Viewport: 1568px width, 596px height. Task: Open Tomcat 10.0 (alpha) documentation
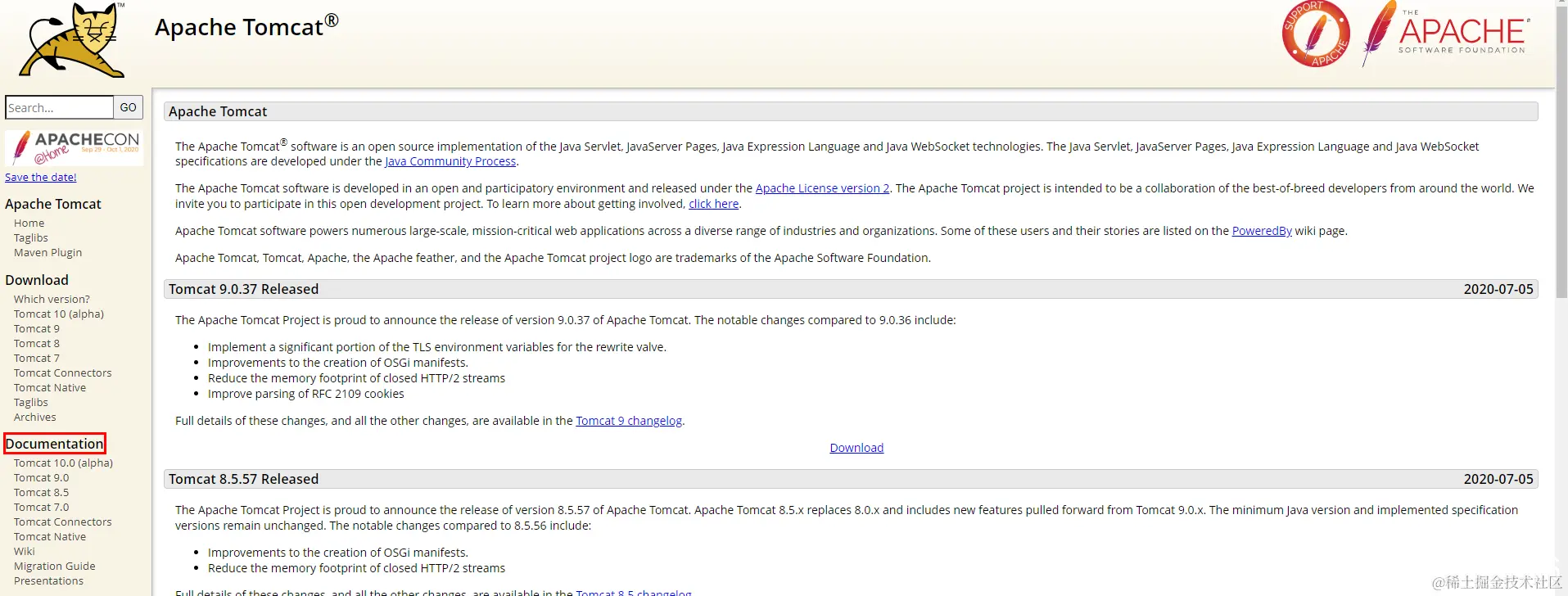pyautogui.click(x=64, y=463)
